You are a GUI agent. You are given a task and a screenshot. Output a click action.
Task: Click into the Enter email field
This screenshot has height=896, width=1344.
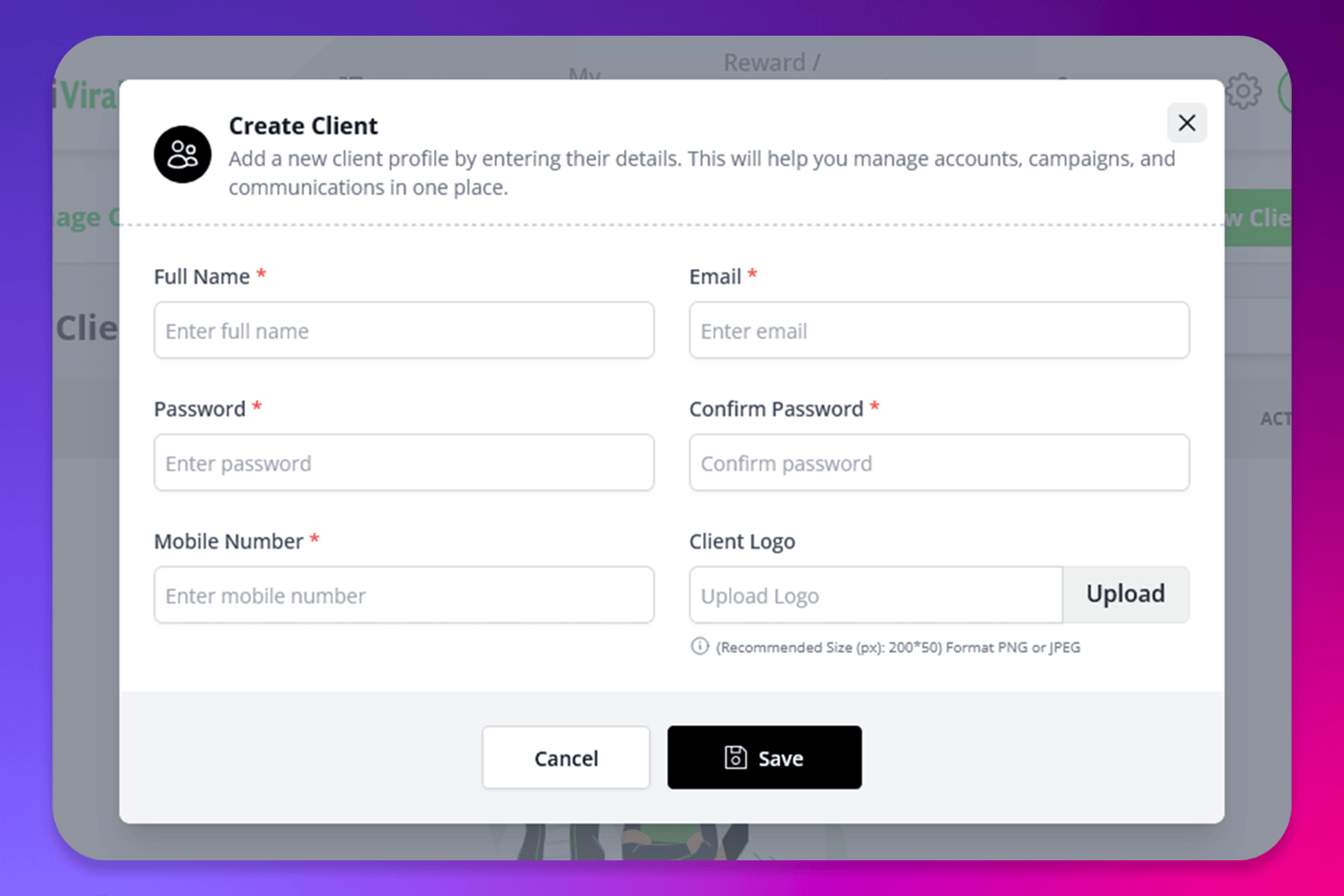click(939, 331)
